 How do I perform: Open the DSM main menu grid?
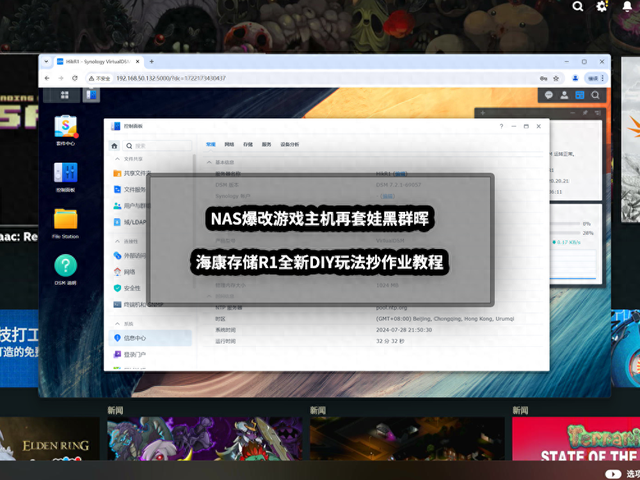pyautogui.click(x=64, y=95)
